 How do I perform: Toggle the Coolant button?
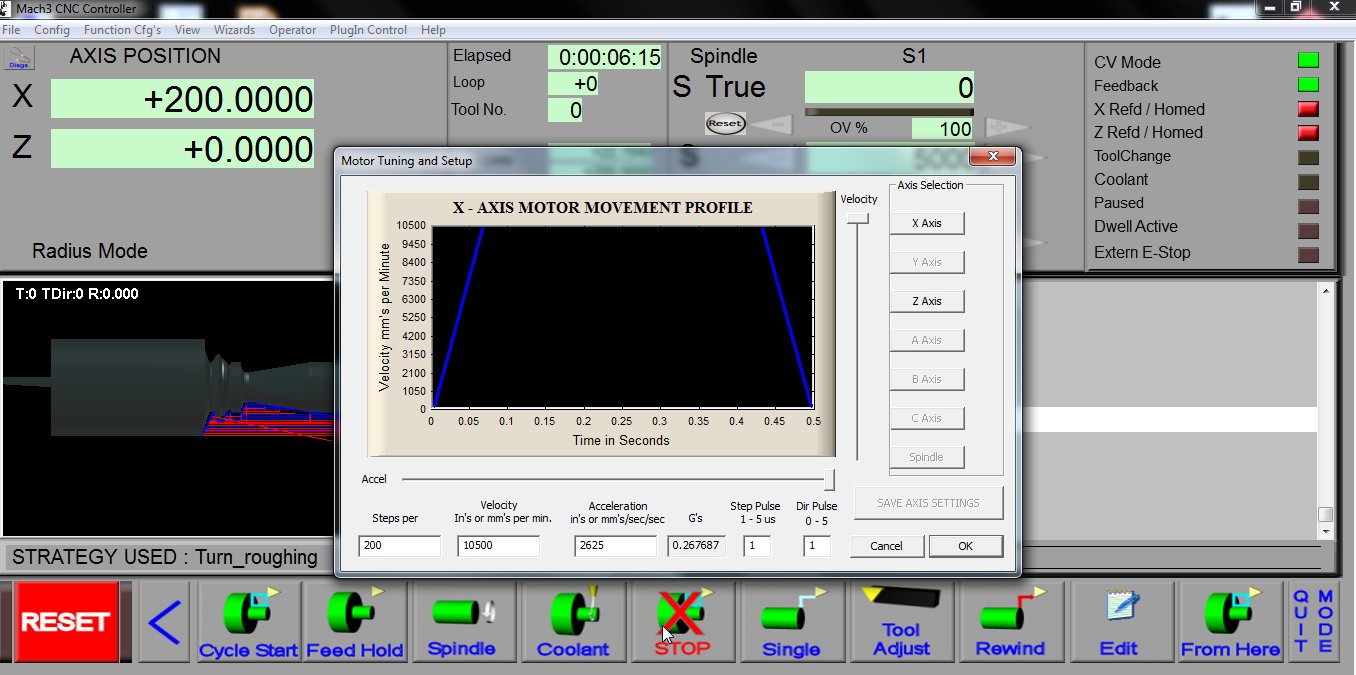(x=573, y=622)
